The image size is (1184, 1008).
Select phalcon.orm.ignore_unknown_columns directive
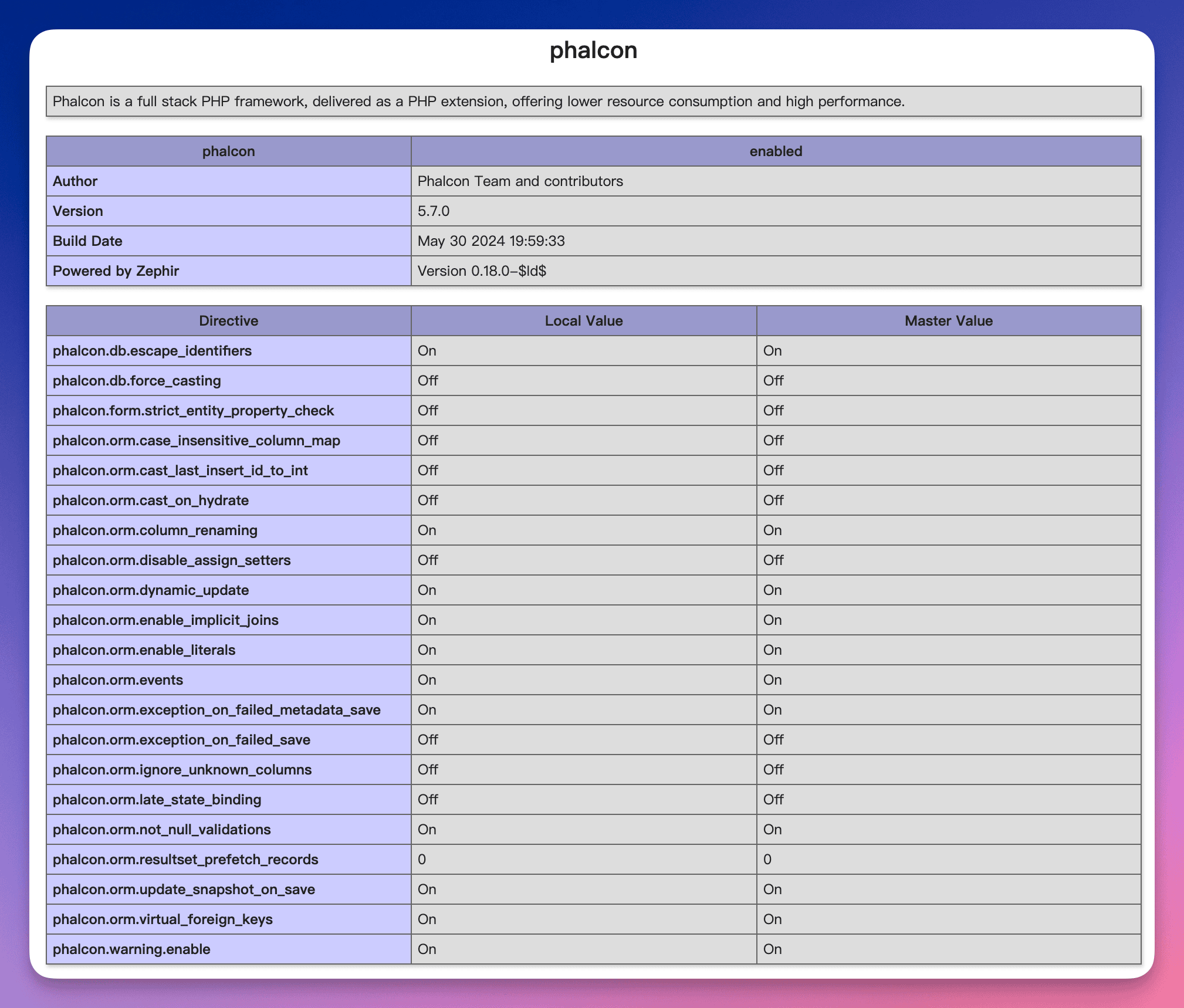[x=182, y=770]
